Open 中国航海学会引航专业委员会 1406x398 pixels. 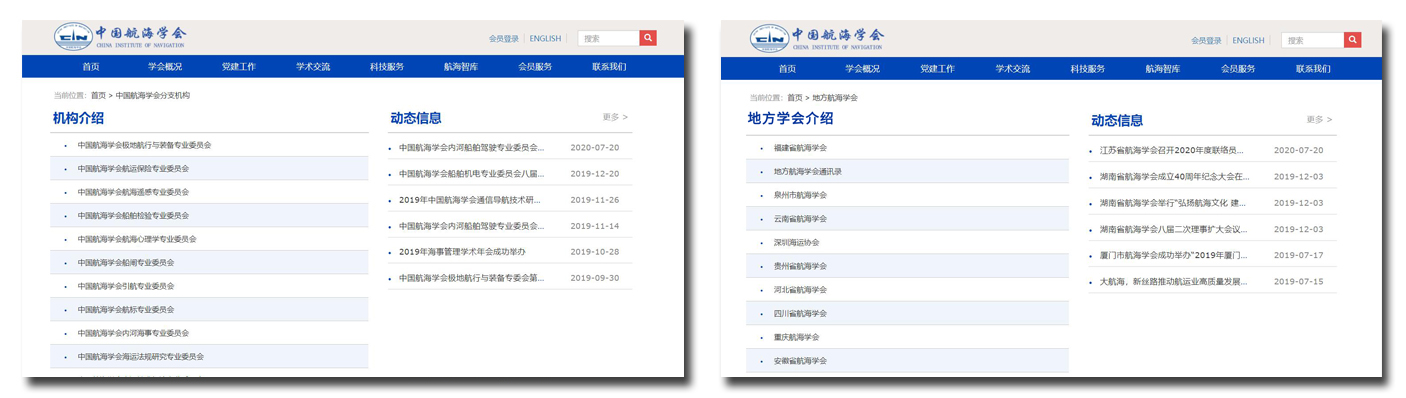126,286
